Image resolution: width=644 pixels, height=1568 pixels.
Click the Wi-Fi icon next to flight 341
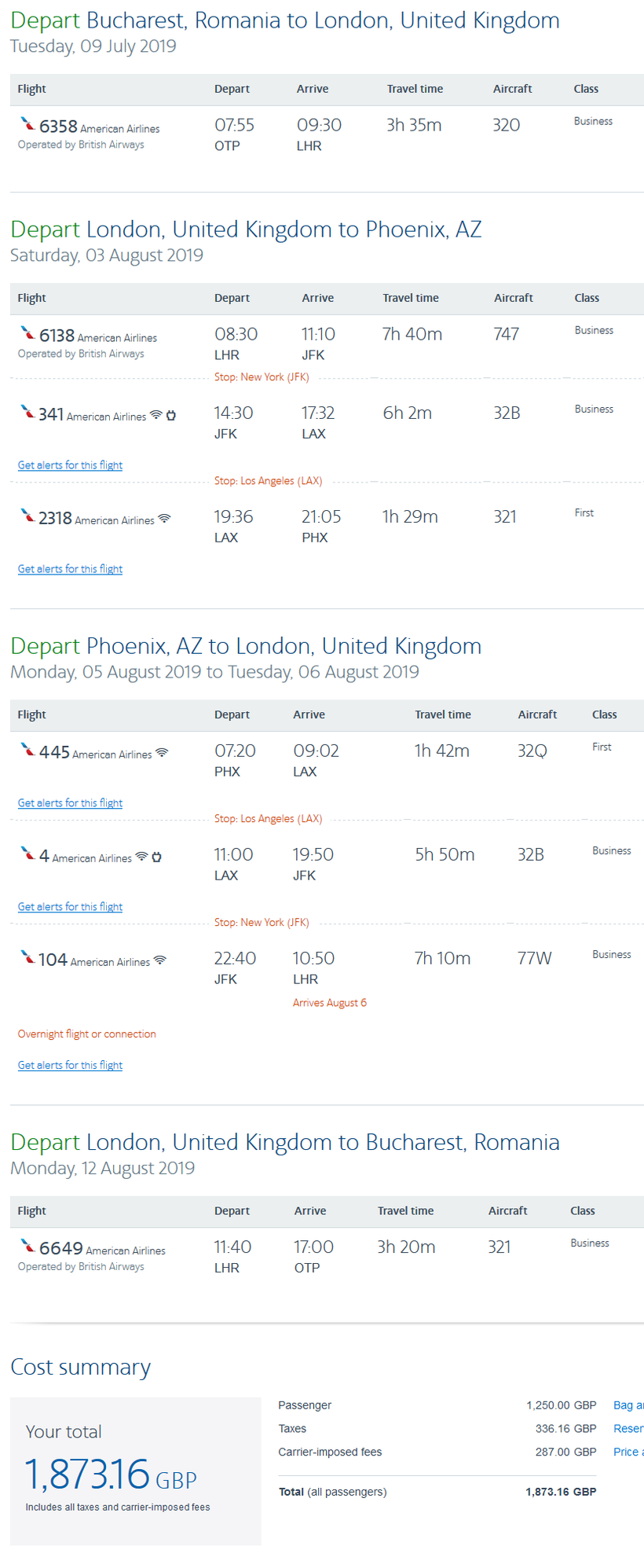pyautogui.click(x=156, y=415)
